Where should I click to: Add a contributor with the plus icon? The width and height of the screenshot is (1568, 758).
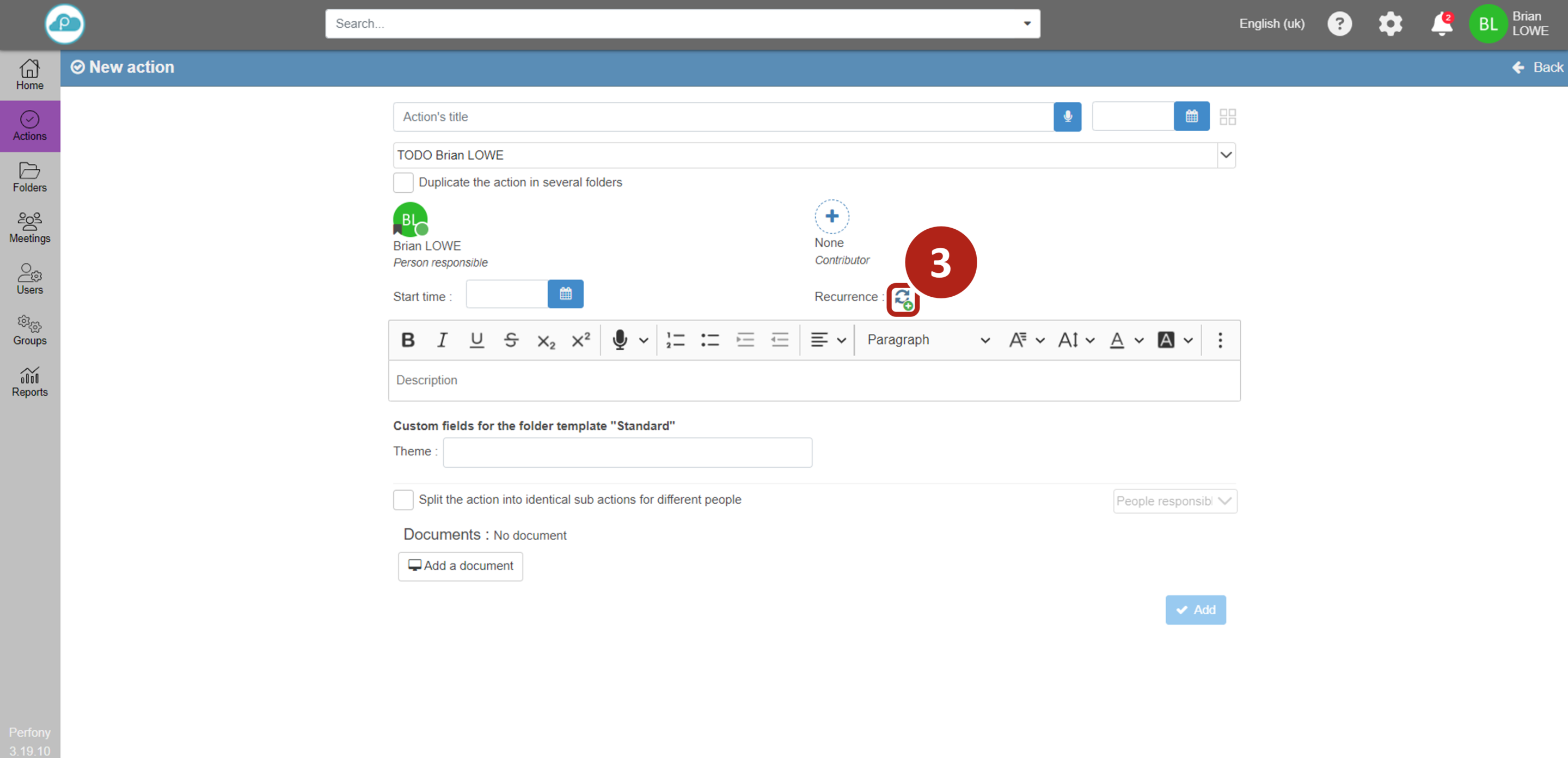pos(831,216)
